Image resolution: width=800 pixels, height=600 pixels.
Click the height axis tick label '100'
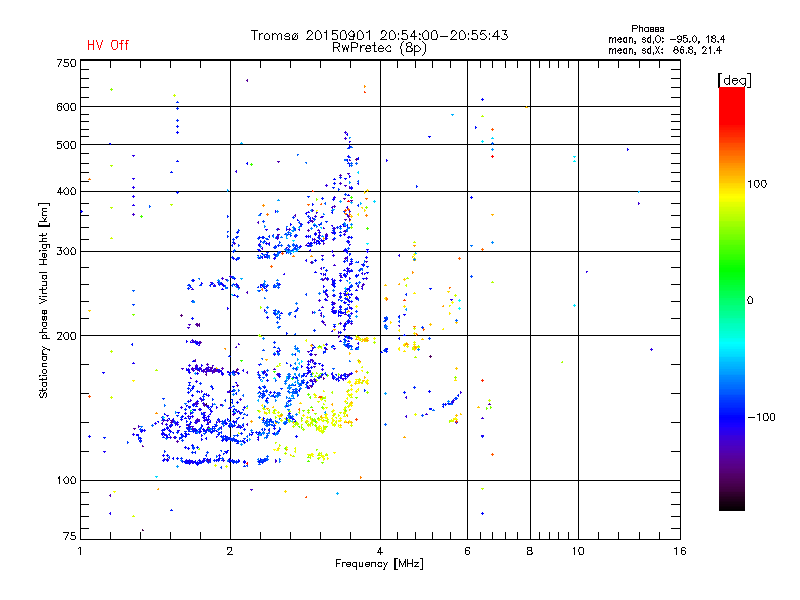(66, 480)
